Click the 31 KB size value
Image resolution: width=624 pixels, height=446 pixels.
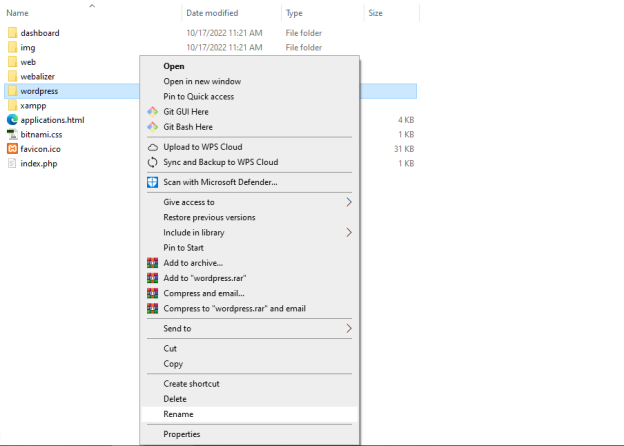(404, 149)
